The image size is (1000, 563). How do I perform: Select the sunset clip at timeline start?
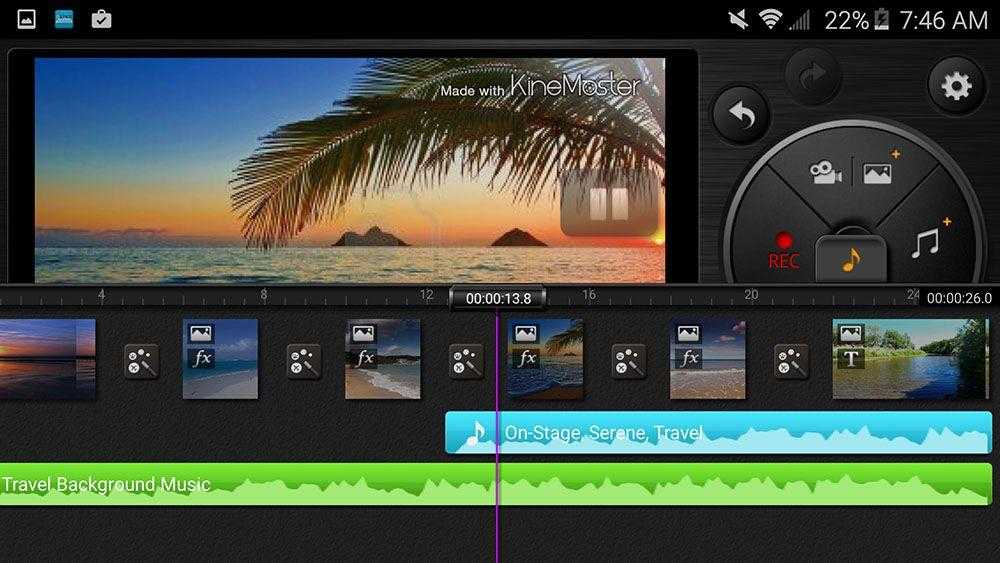(47, 359)
